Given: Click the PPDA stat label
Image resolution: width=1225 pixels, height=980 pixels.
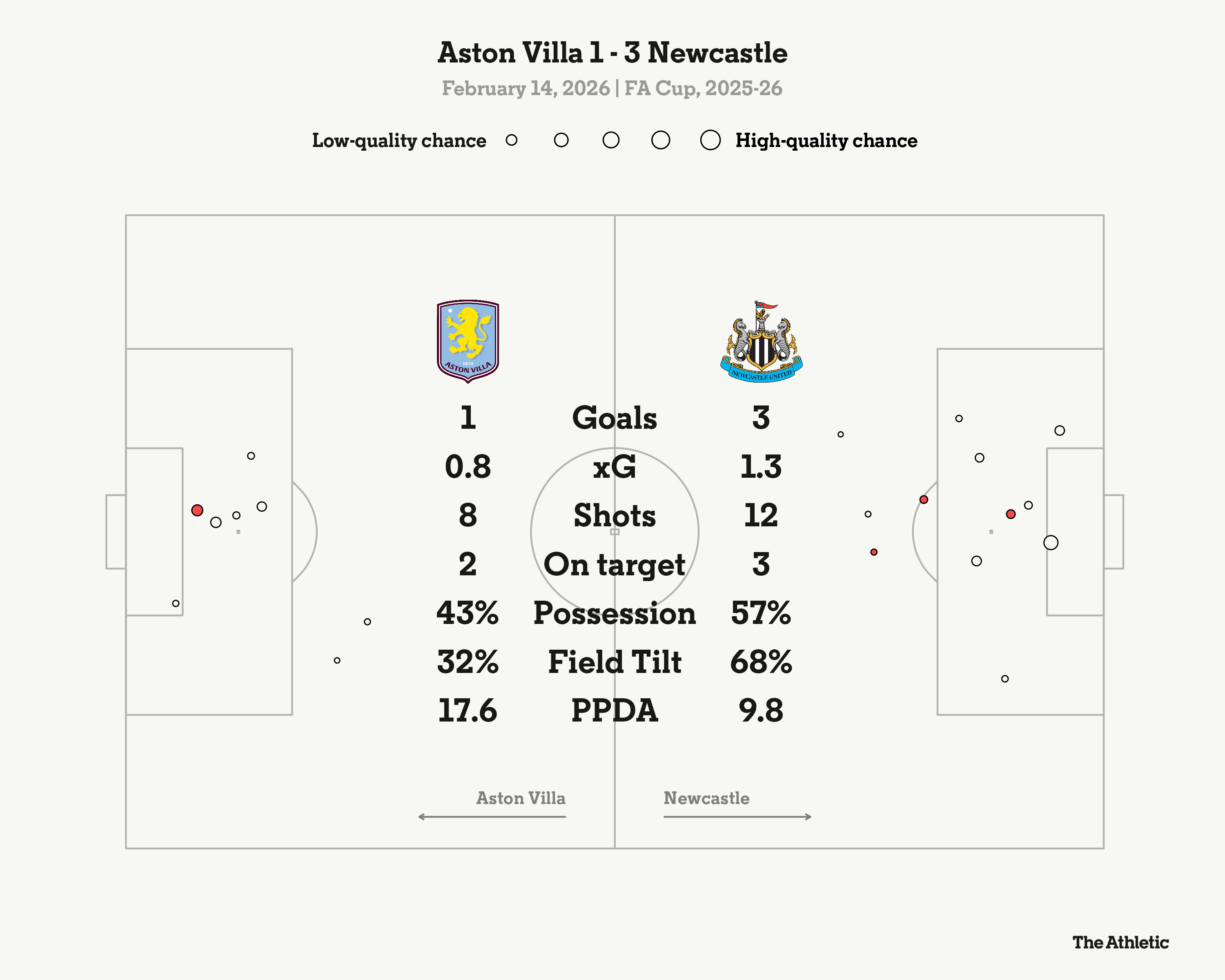Looking at the screenshot, I should [614, 711].
